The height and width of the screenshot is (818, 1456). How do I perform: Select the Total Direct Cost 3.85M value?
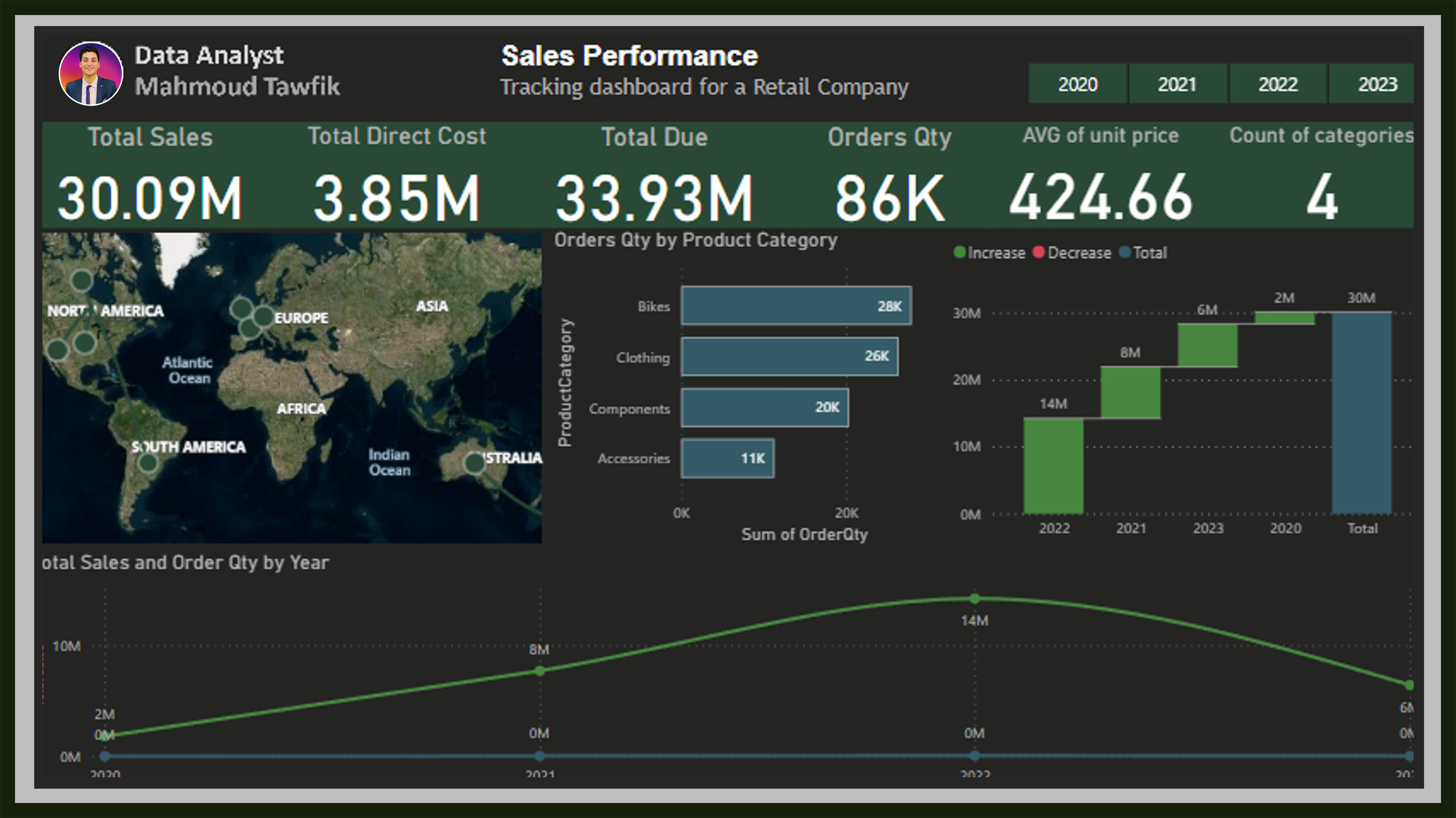point(397,198)
